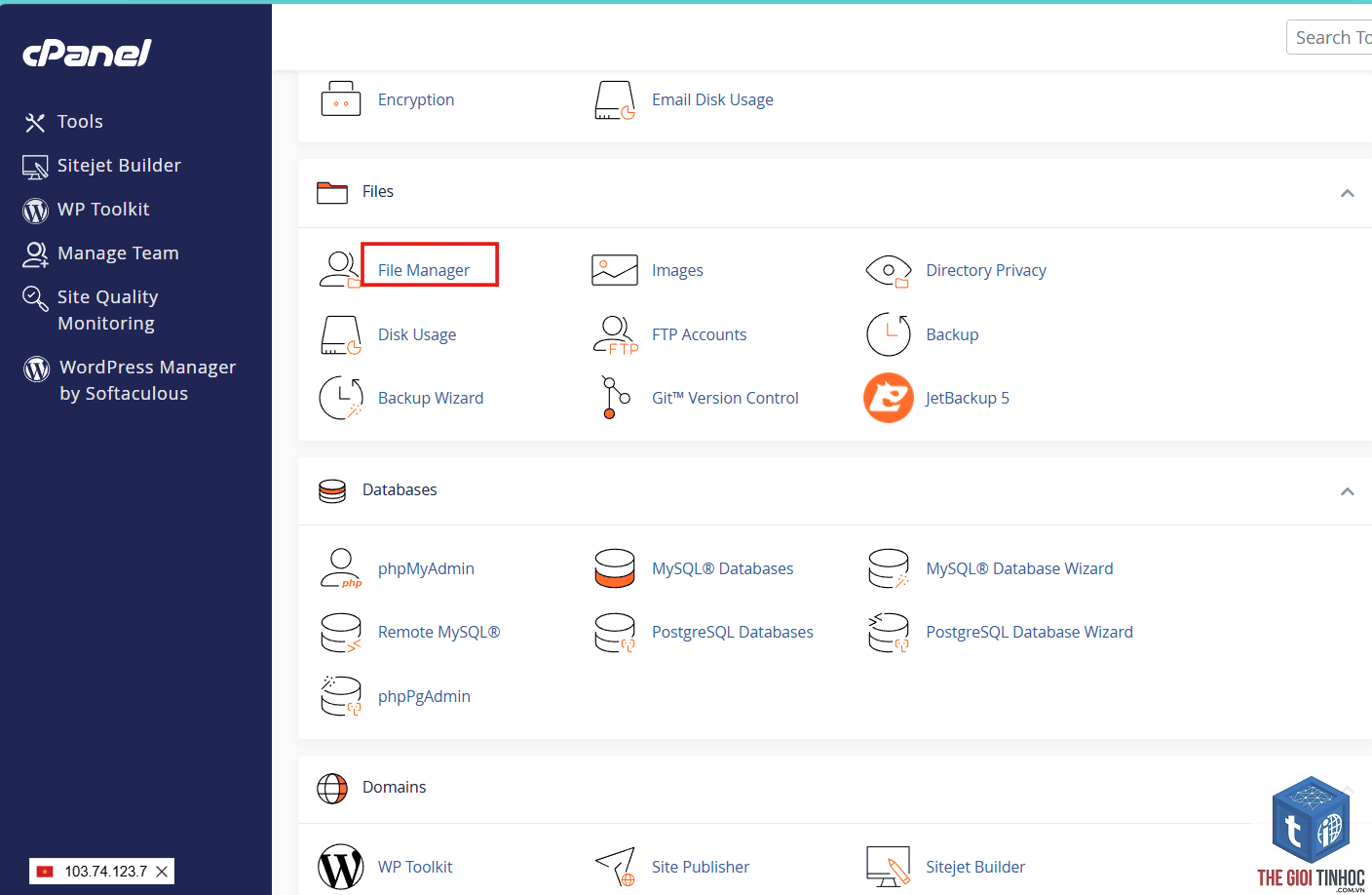Open the Domains section WP Toolkit link
This screenshot has width=1372, height=895.
[x=415, y=867]
